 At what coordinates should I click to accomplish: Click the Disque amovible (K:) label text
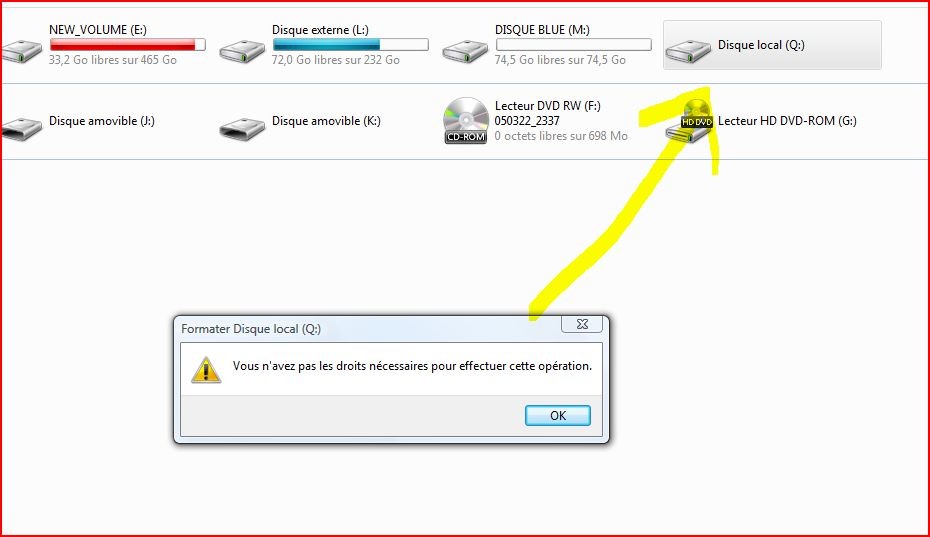click(326, 121)
